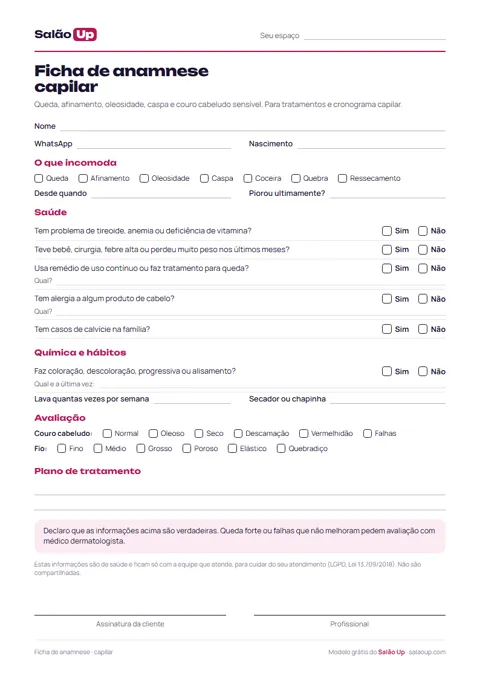Mark Sim for tireoide problem question
The width and height of the screenshot is (480, 679).
387,231
